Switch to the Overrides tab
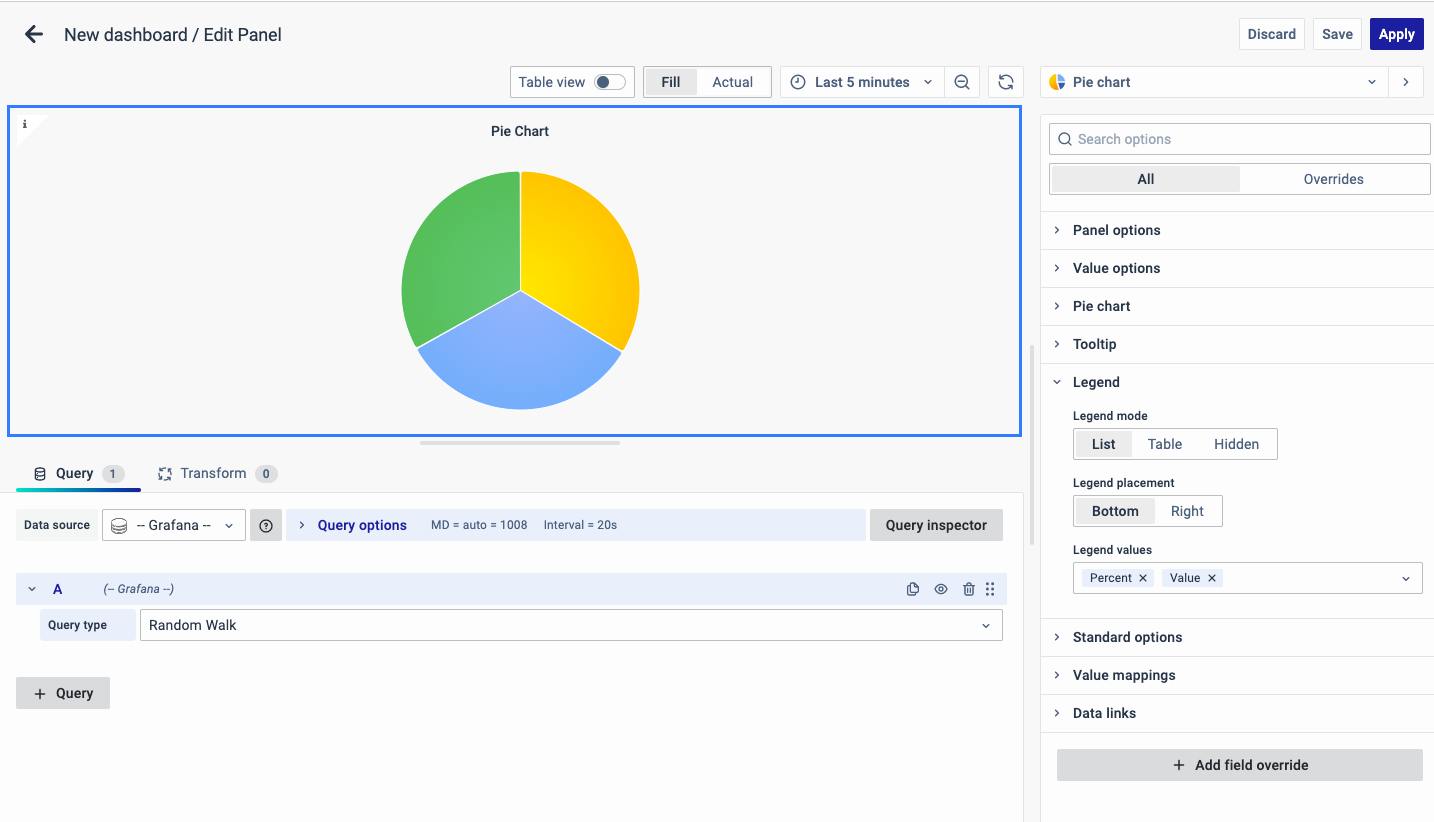This screenshot has width=1434, height=822. [x=1333, y=179]
